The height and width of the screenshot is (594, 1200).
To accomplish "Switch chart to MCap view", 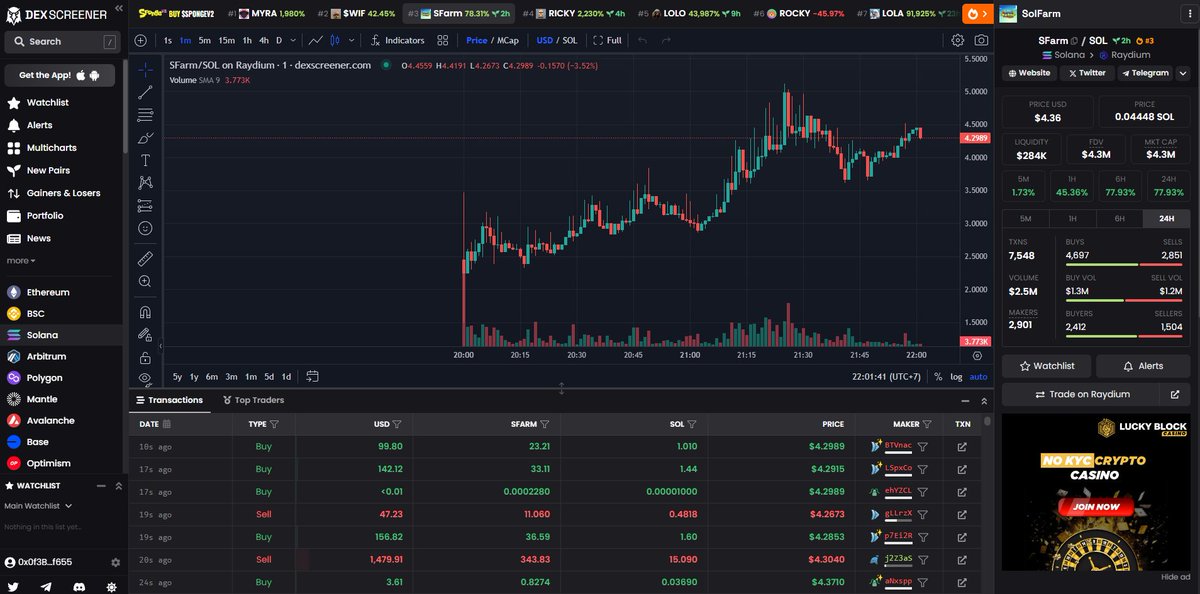I will [x=508, y=41].
